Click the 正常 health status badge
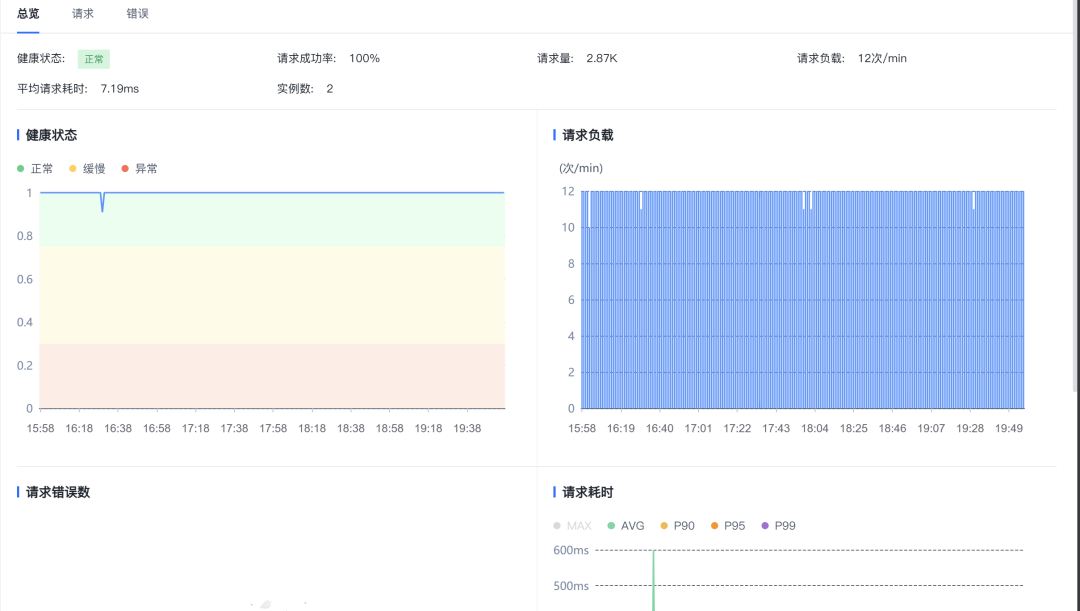Screen dimensions: 1080x611 point(94,59)
